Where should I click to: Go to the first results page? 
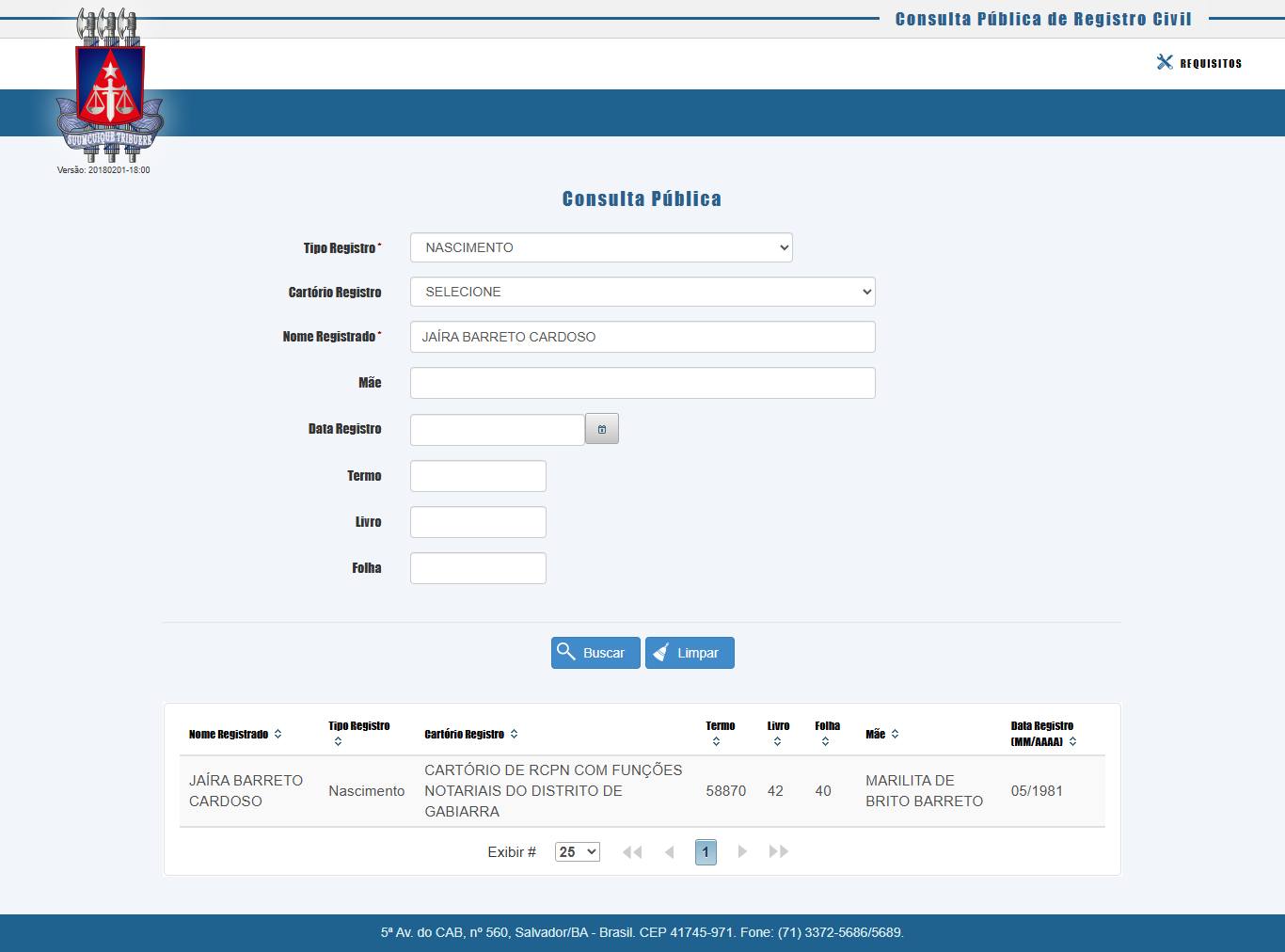pyautogui.click(x=632, y=852)
